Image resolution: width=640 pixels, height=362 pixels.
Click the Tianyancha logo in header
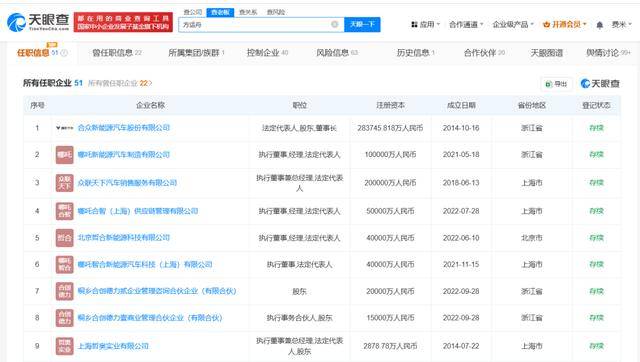tap(38, 22)
